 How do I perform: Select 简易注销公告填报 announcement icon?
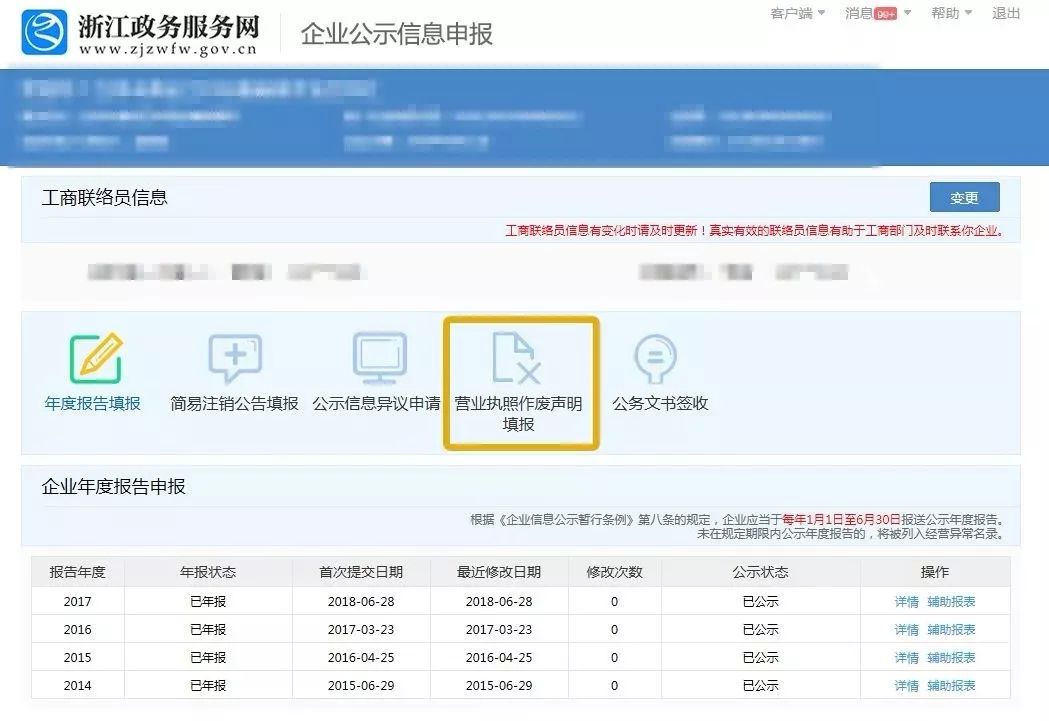pyautogui.click(x=234, y=357)
